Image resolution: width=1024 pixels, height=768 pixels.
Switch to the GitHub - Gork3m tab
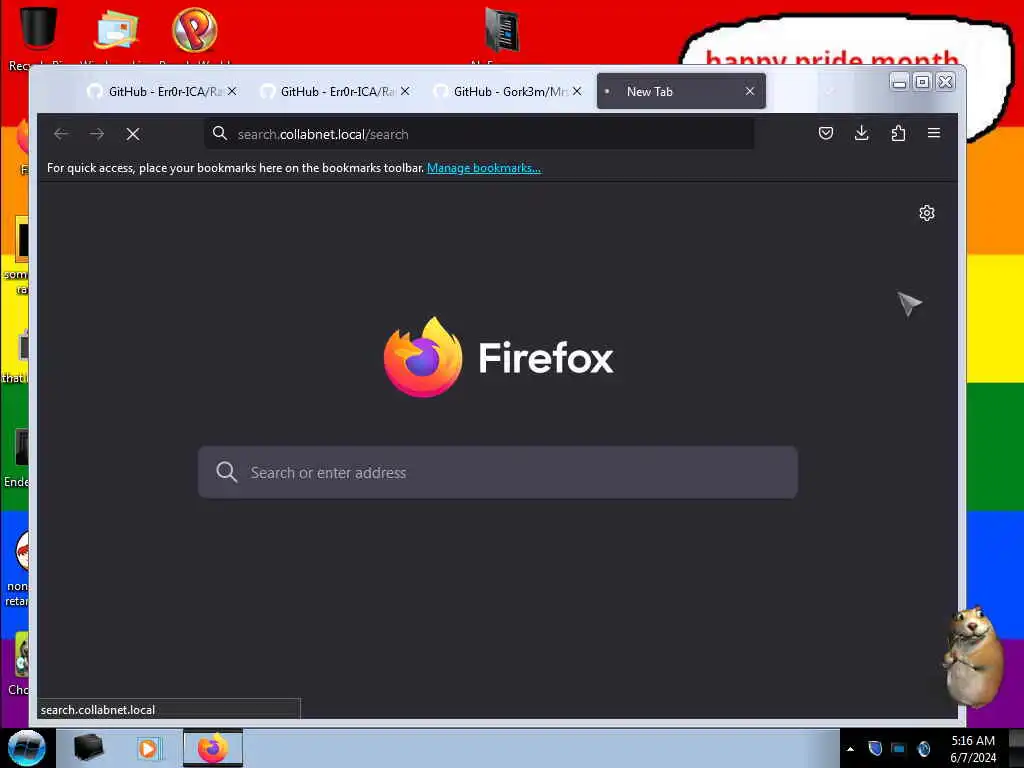508,91
